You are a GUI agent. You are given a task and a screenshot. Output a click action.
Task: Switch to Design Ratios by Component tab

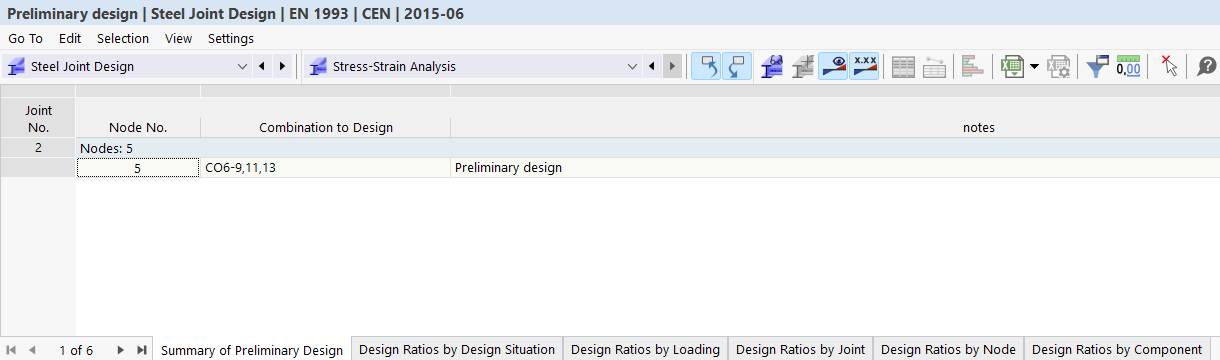(x=1117, y=350)
